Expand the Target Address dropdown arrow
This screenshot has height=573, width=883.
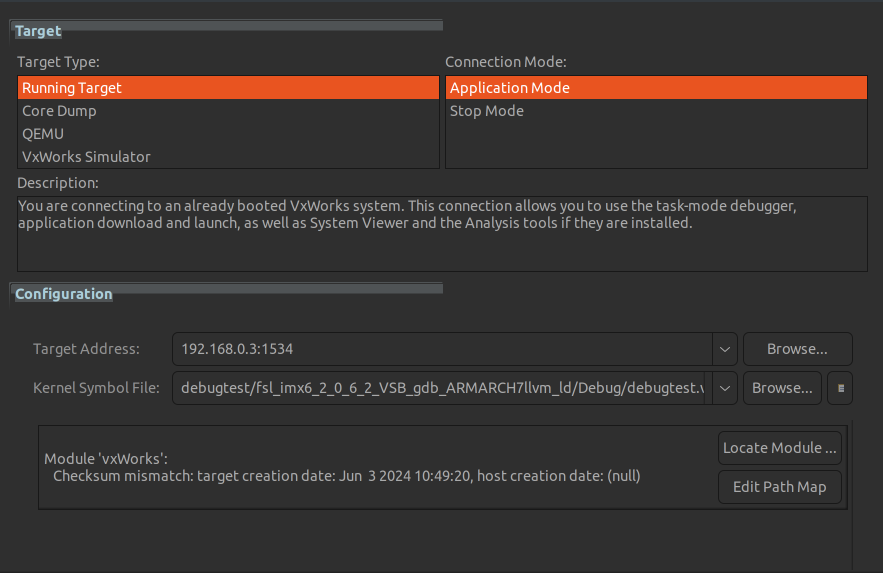click(725, 349)
